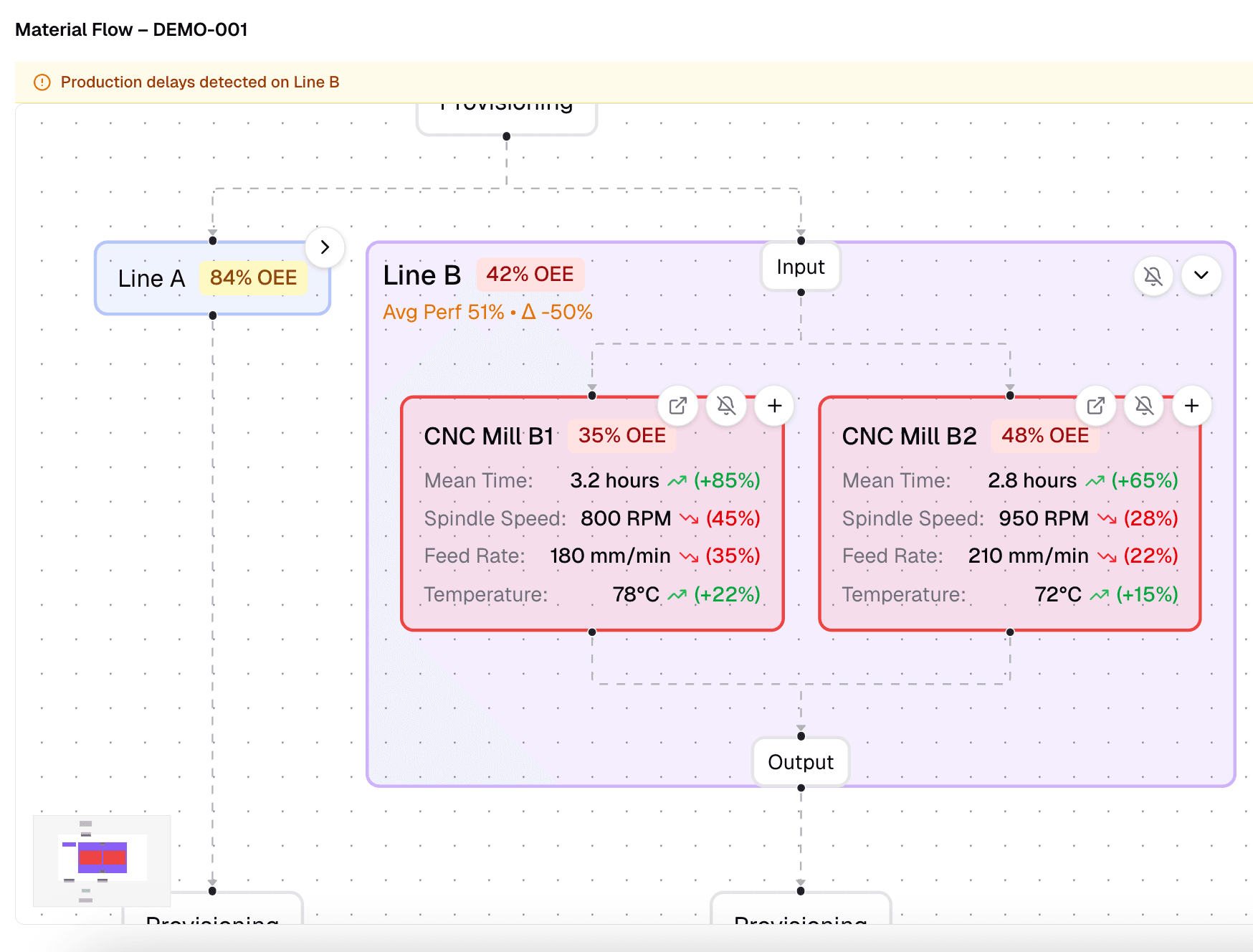Click the Output node in Line B
Screen dimensions: 1253x952
click(800, 762)
